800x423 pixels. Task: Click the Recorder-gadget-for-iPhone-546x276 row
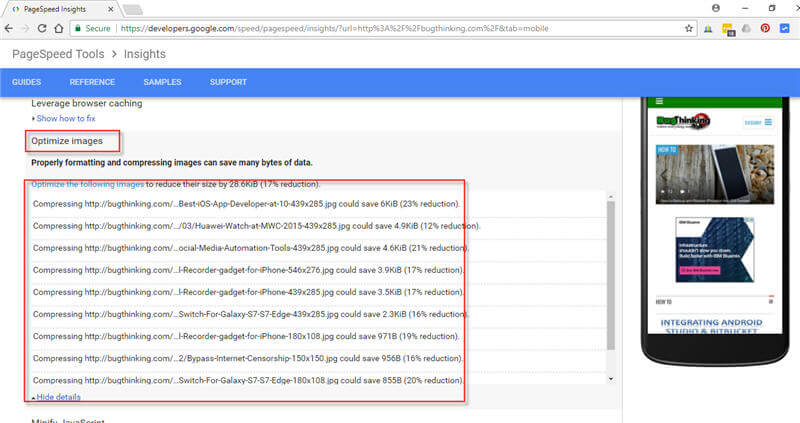(248, 270)
